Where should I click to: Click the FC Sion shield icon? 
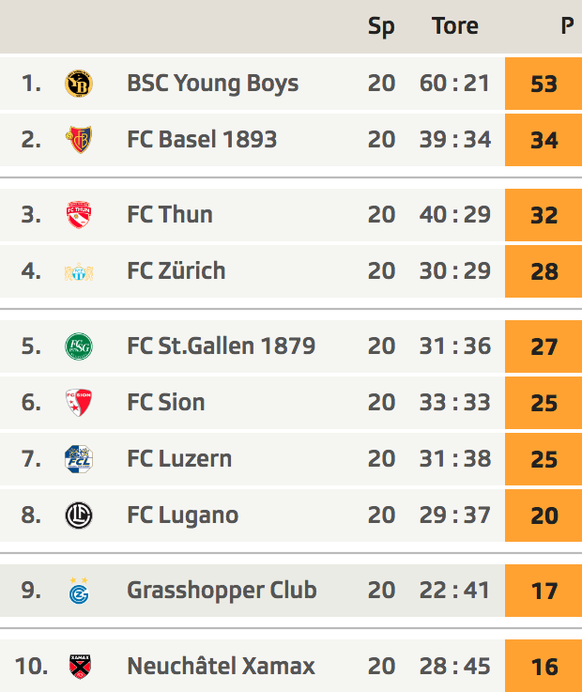pyautogui.click(x=79, y=402)
